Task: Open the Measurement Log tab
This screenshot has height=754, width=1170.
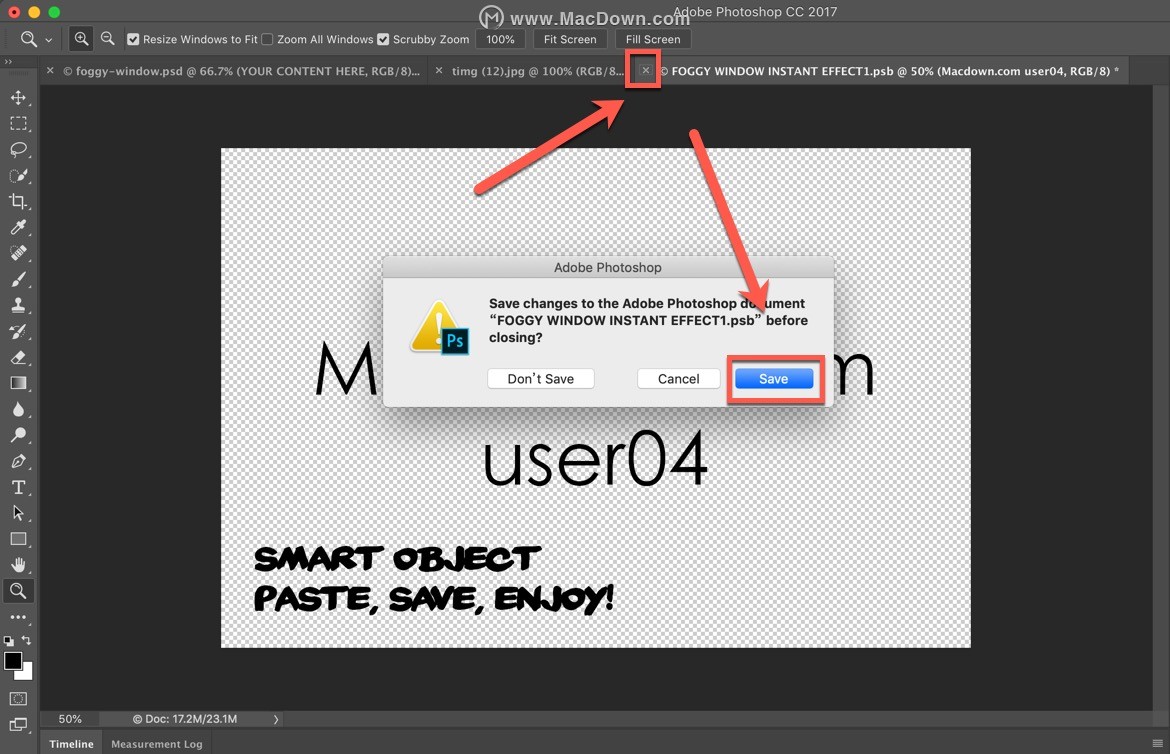Action: (x=157, y=744)
